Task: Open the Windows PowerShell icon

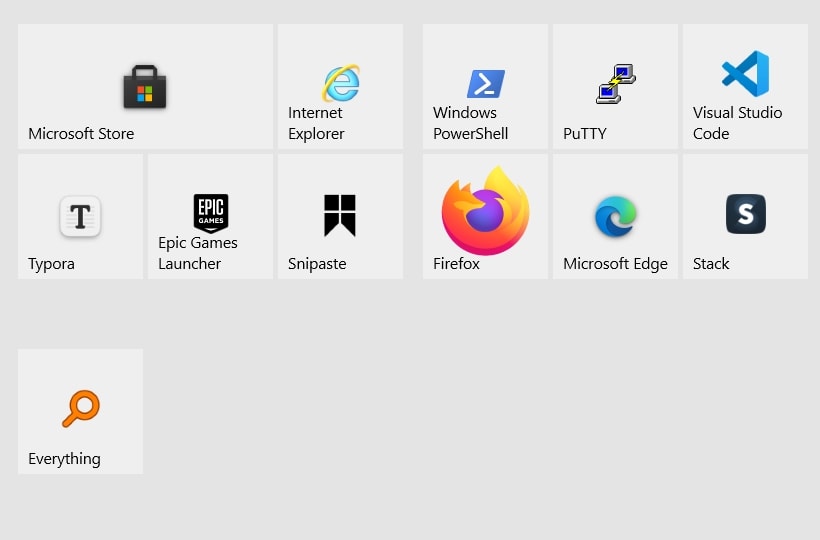Action: (486, 84)
